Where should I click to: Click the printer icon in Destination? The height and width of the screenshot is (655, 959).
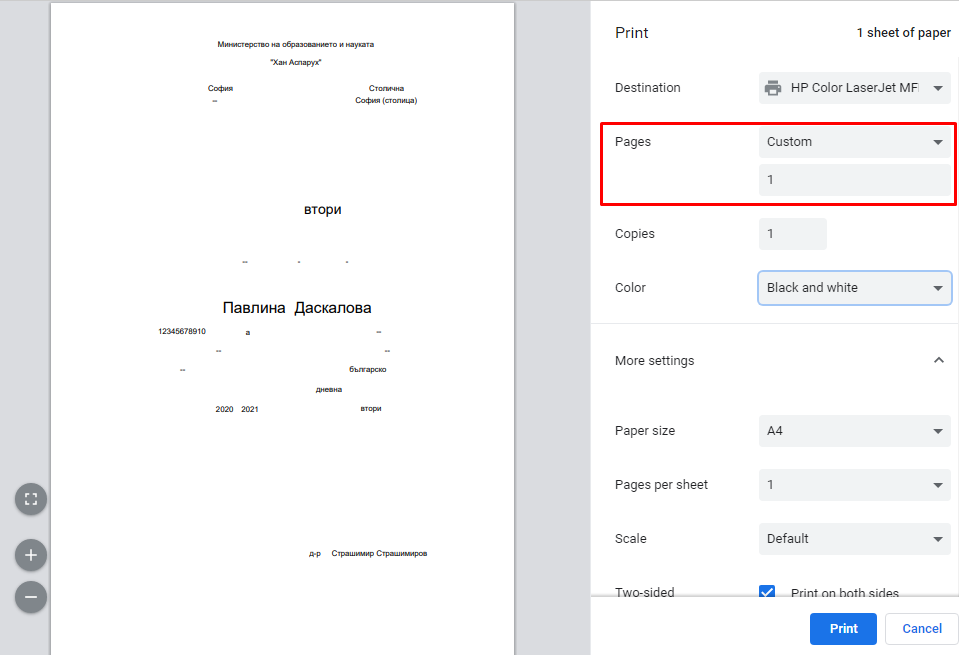pyautogui.click(x=773, y=88)
